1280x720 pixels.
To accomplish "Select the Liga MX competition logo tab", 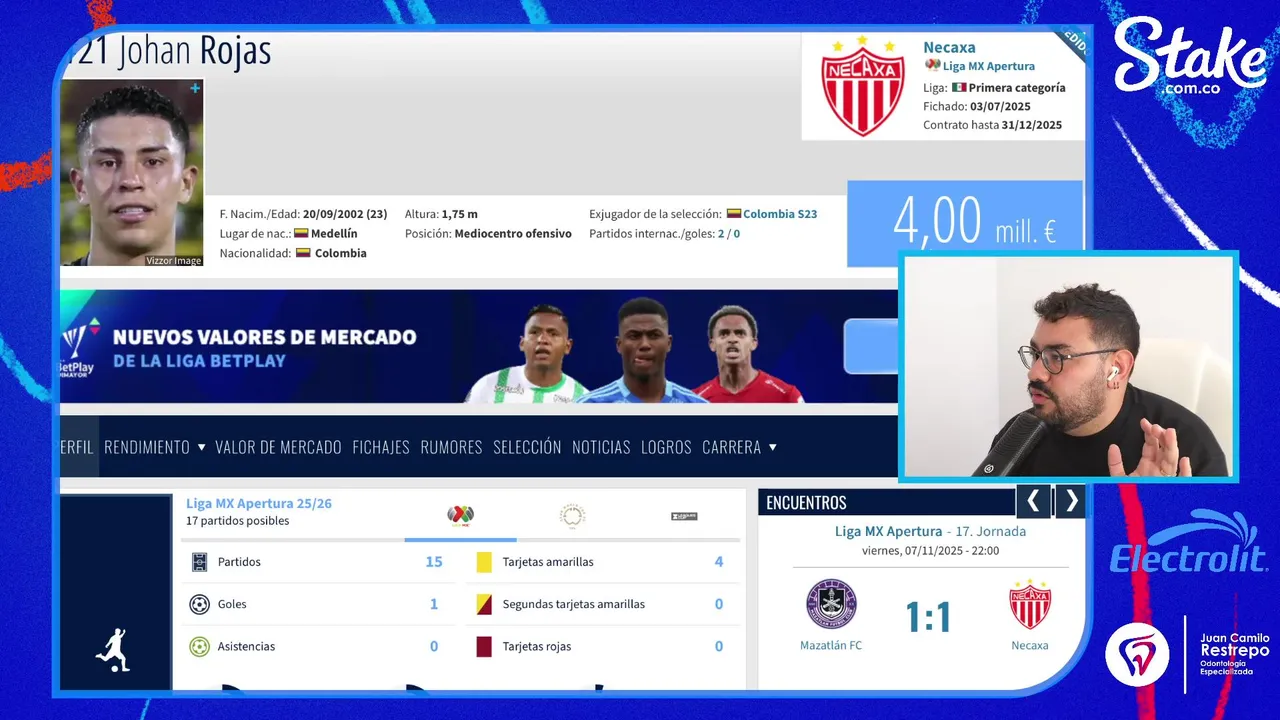I will click(x=460, y=516).
